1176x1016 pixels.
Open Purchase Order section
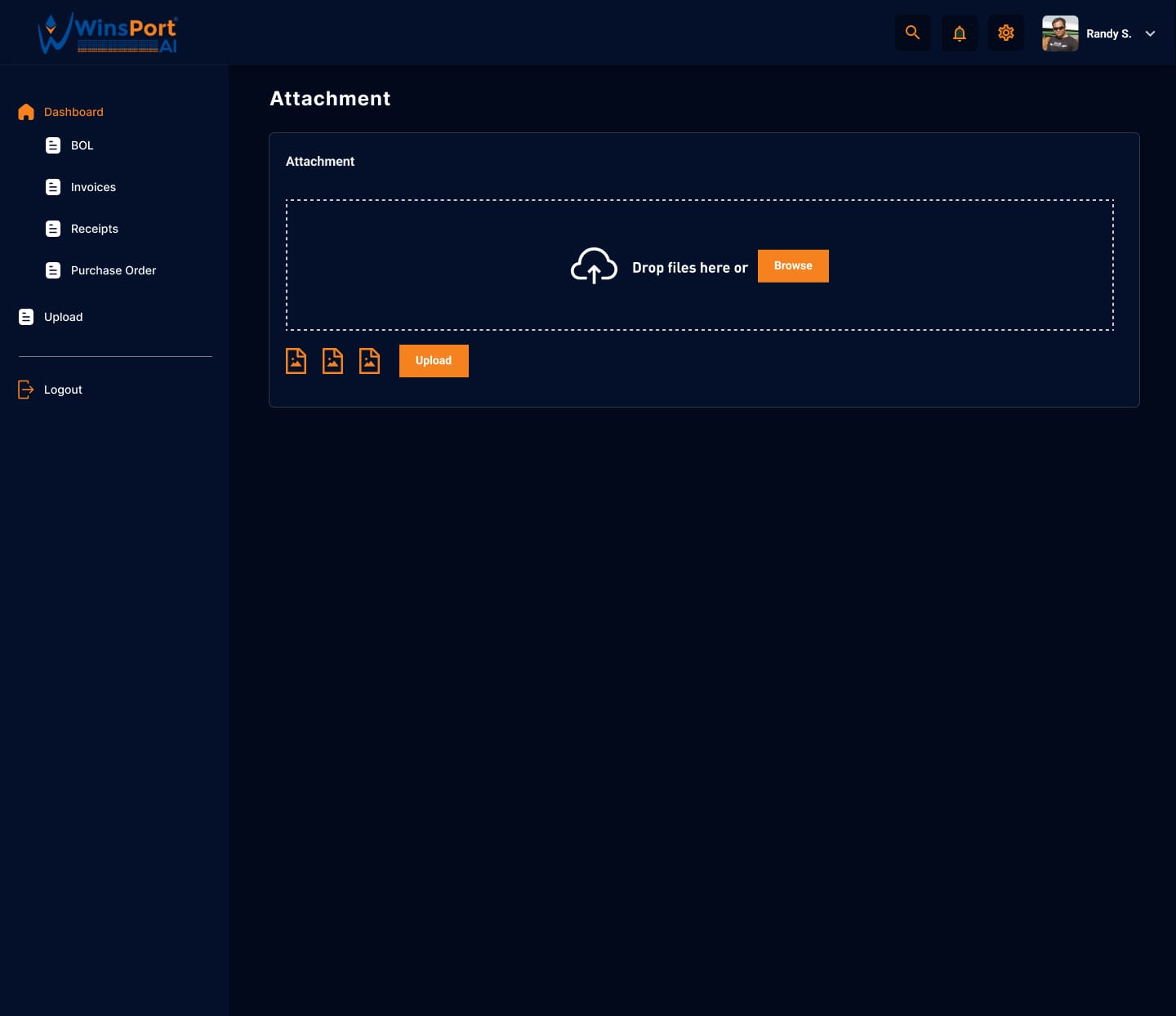113,270
